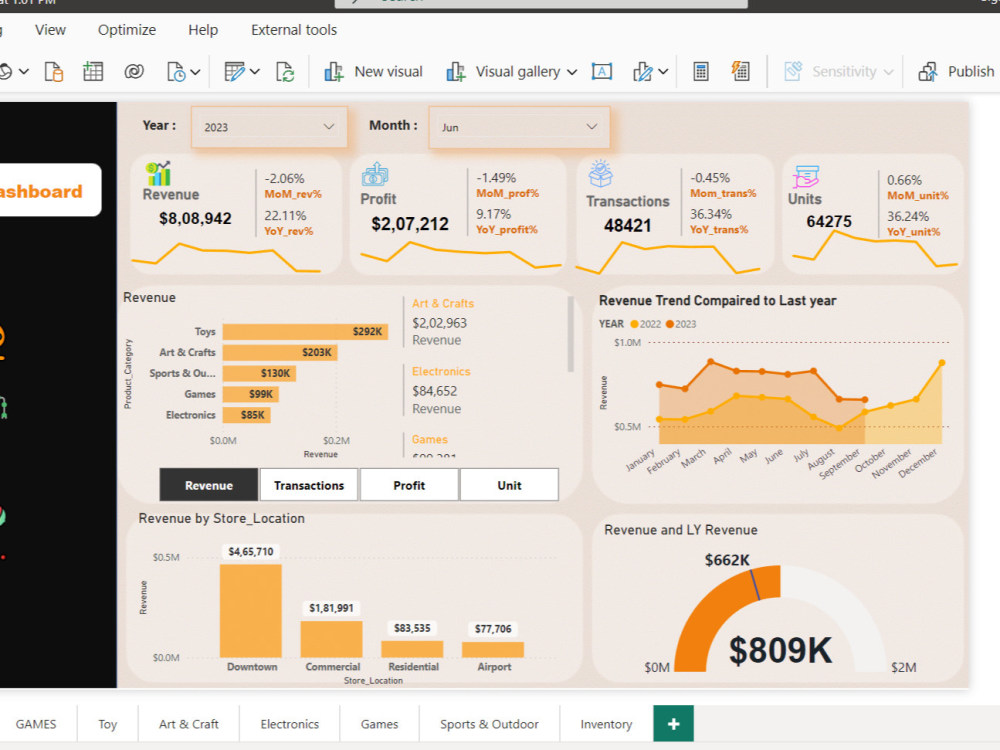Select the Downtown store revenue column
Screen dimensions: 1000x750
pos(251,610)
